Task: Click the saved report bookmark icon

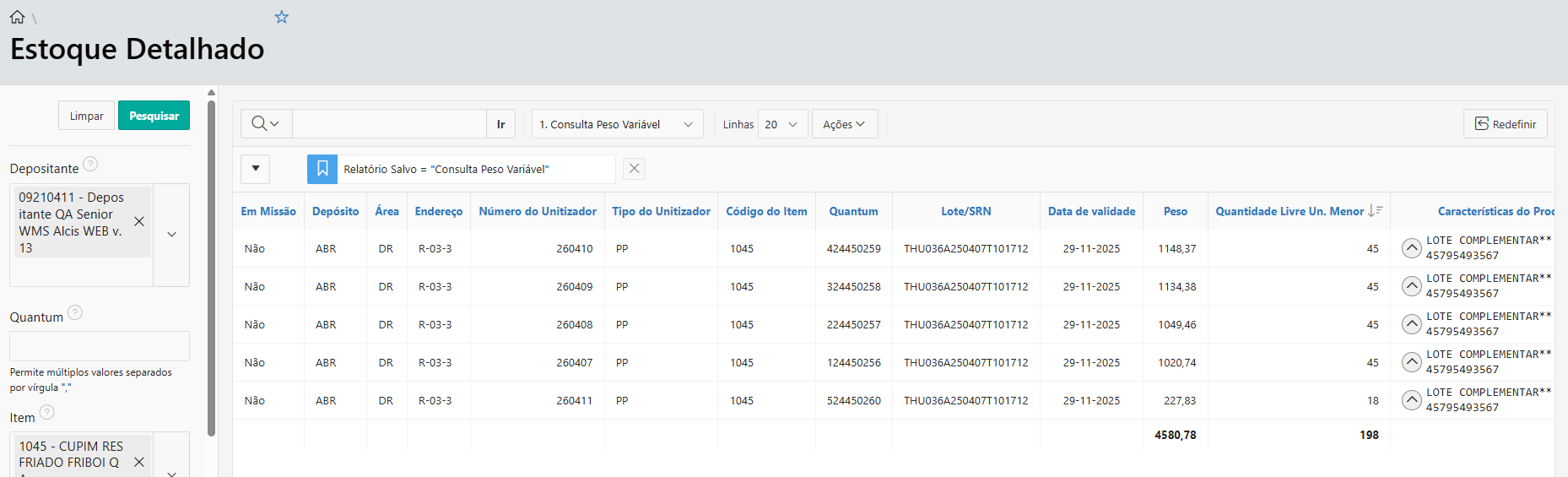Action: [322, 169]
